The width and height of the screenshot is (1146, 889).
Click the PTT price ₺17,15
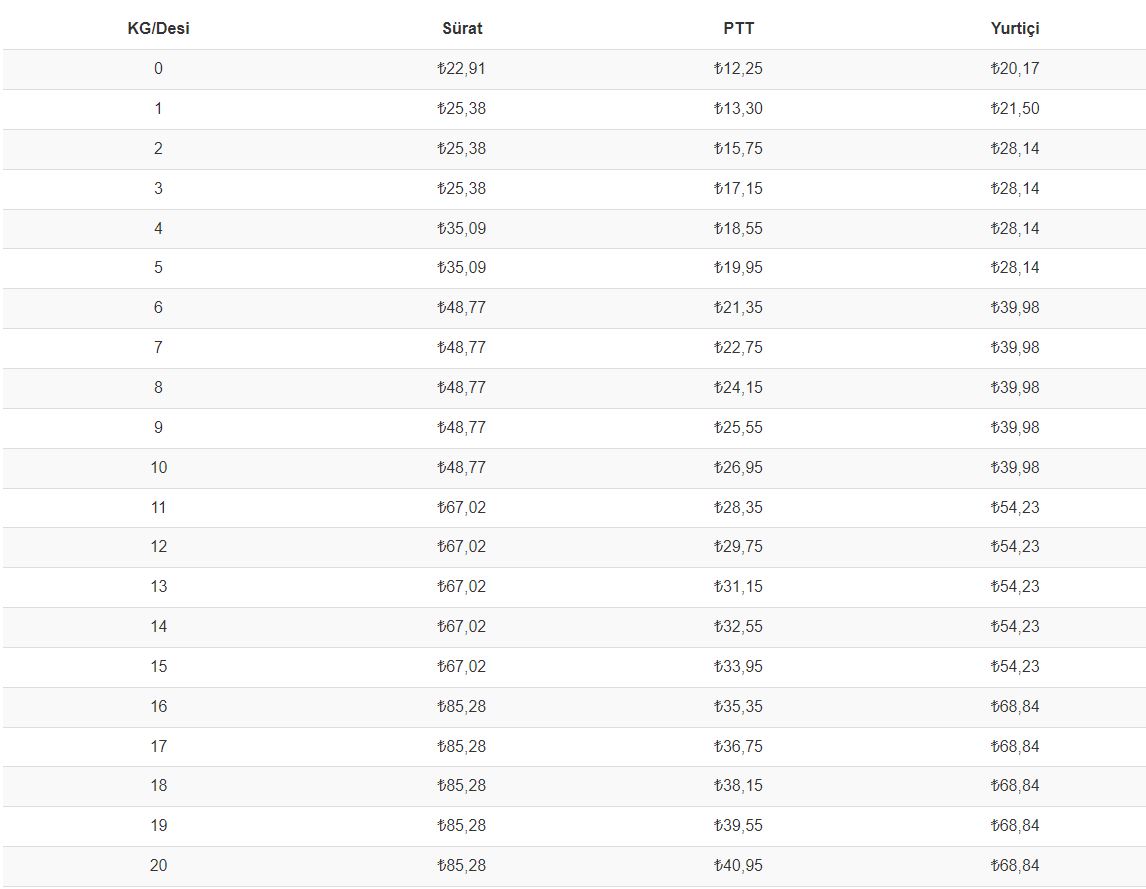738,189
